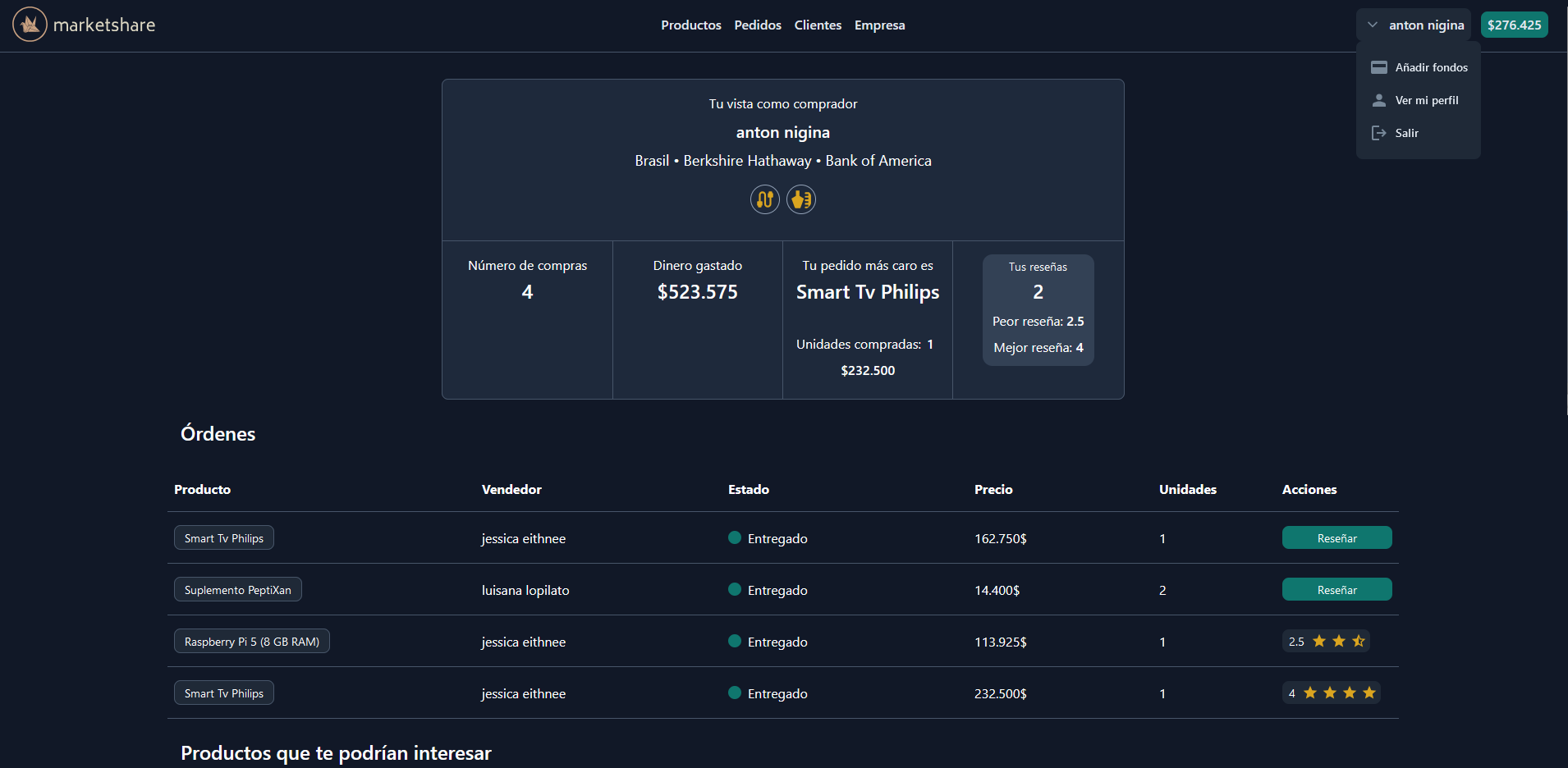The width and height of the screenshot is (1568, 768).
Task: Click Mejor reseña: 4 text
Action: 1038,348
